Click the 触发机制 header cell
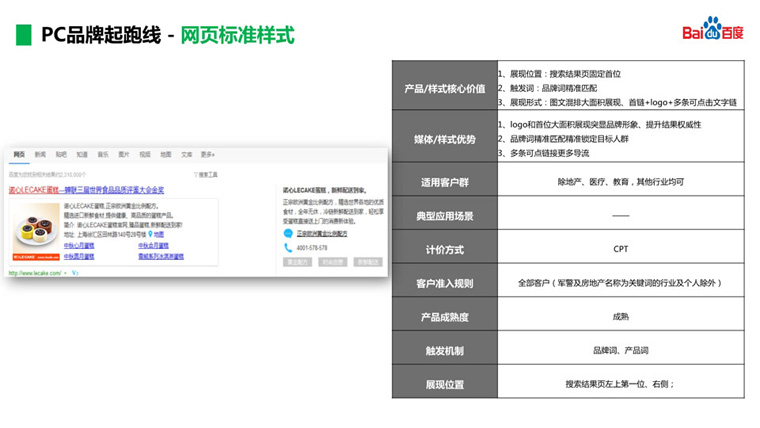Image resolution: width=760 pixels, height=428 pixels. (x=444, y=348)
